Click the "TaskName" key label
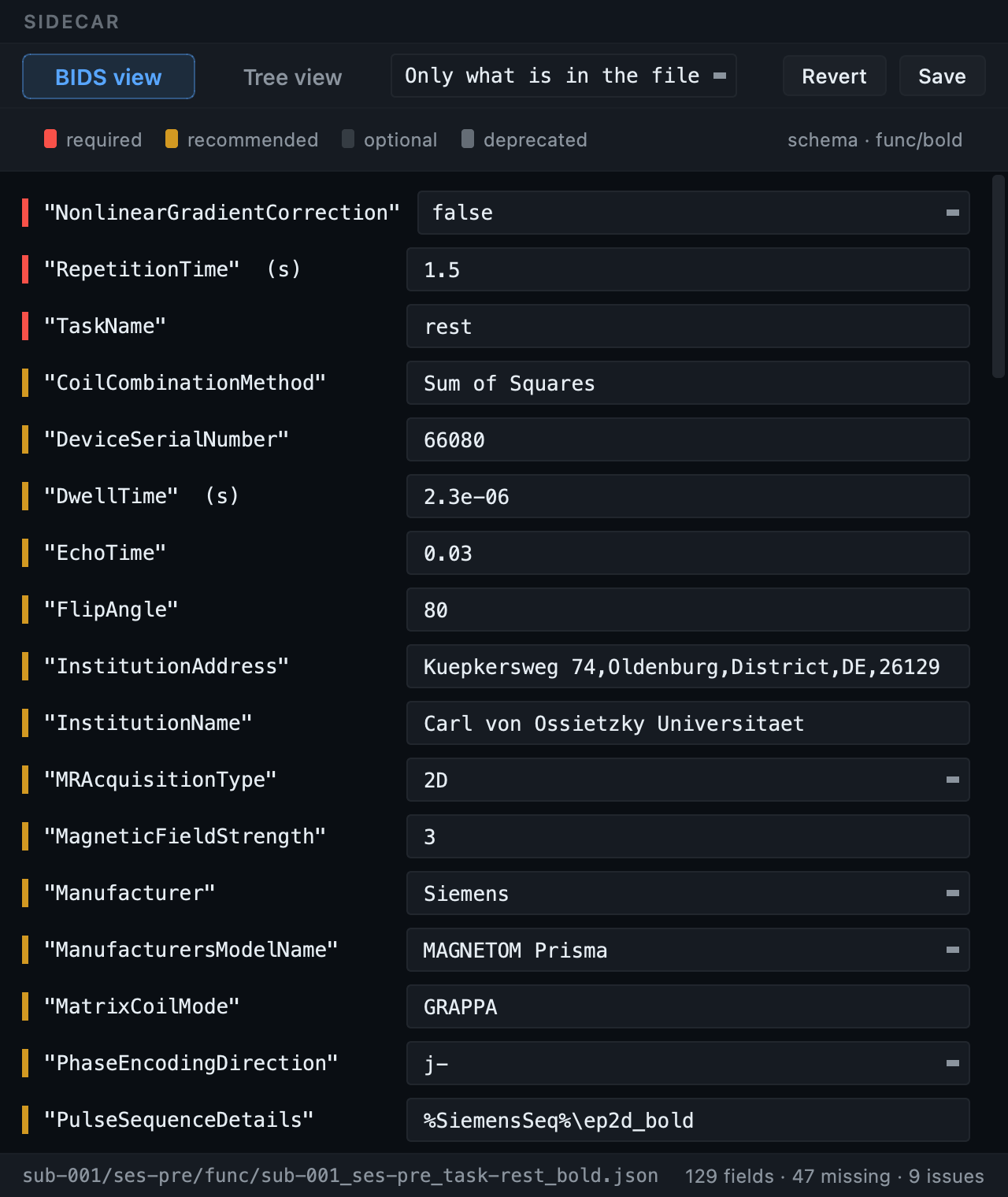 (x=105, y=326)
